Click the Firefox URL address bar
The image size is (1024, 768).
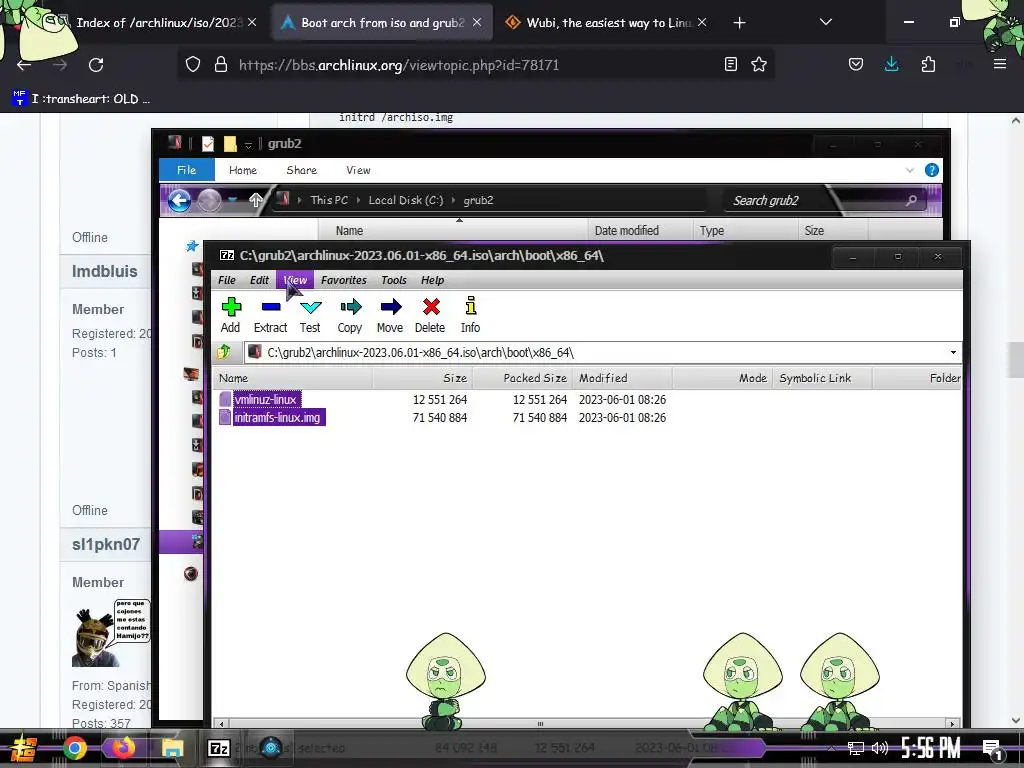475,65
